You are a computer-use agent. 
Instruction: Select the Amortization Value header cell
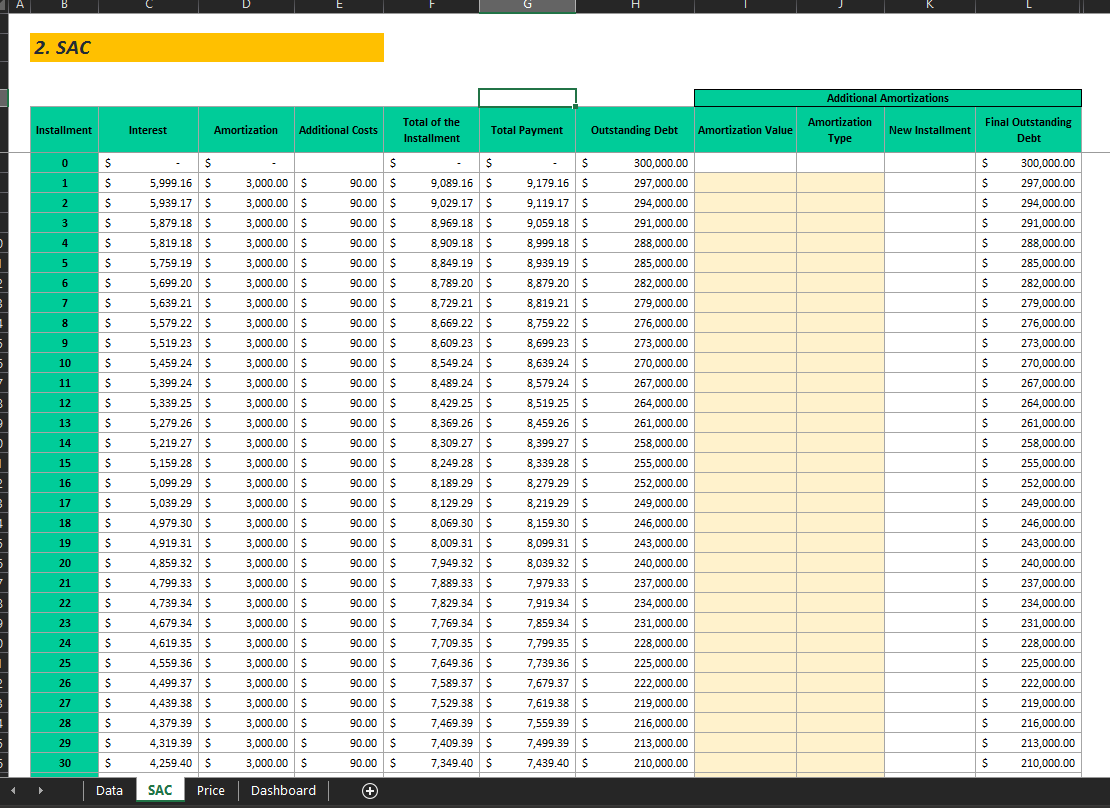coord(745,130)
